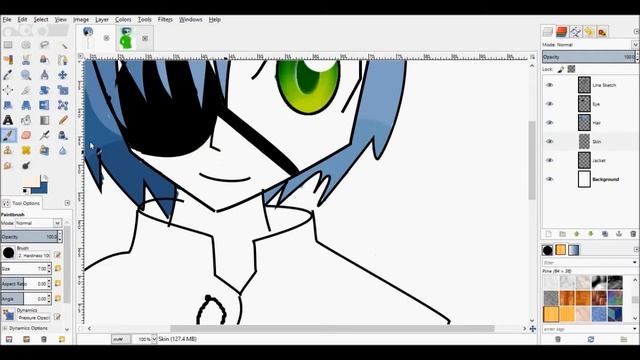The width and height of the screenshot is (640, 360).
Task: Raise the layer with green up arrow
Action: click(576, 234)
